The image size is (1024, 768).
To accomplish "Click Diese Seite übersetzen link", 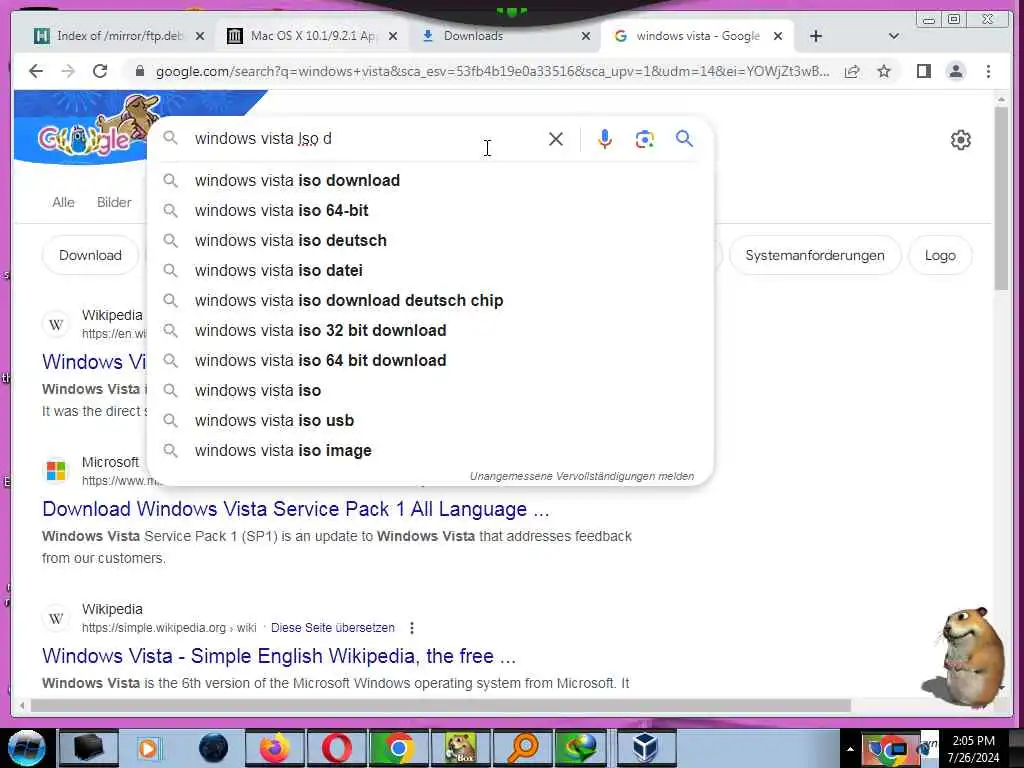I will coord(332,628).
